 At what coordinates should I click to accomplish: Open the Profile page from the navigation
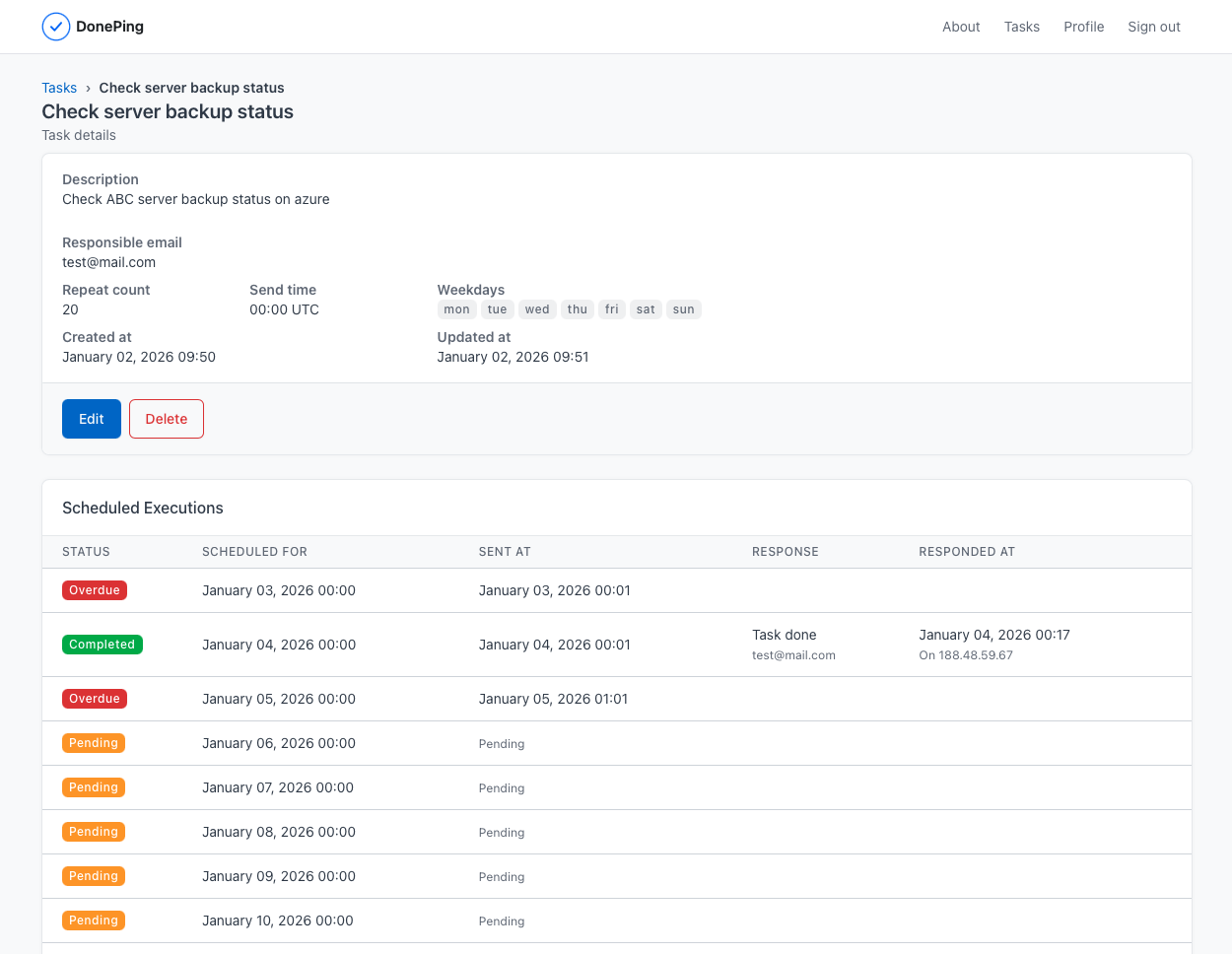point(1084,27)
